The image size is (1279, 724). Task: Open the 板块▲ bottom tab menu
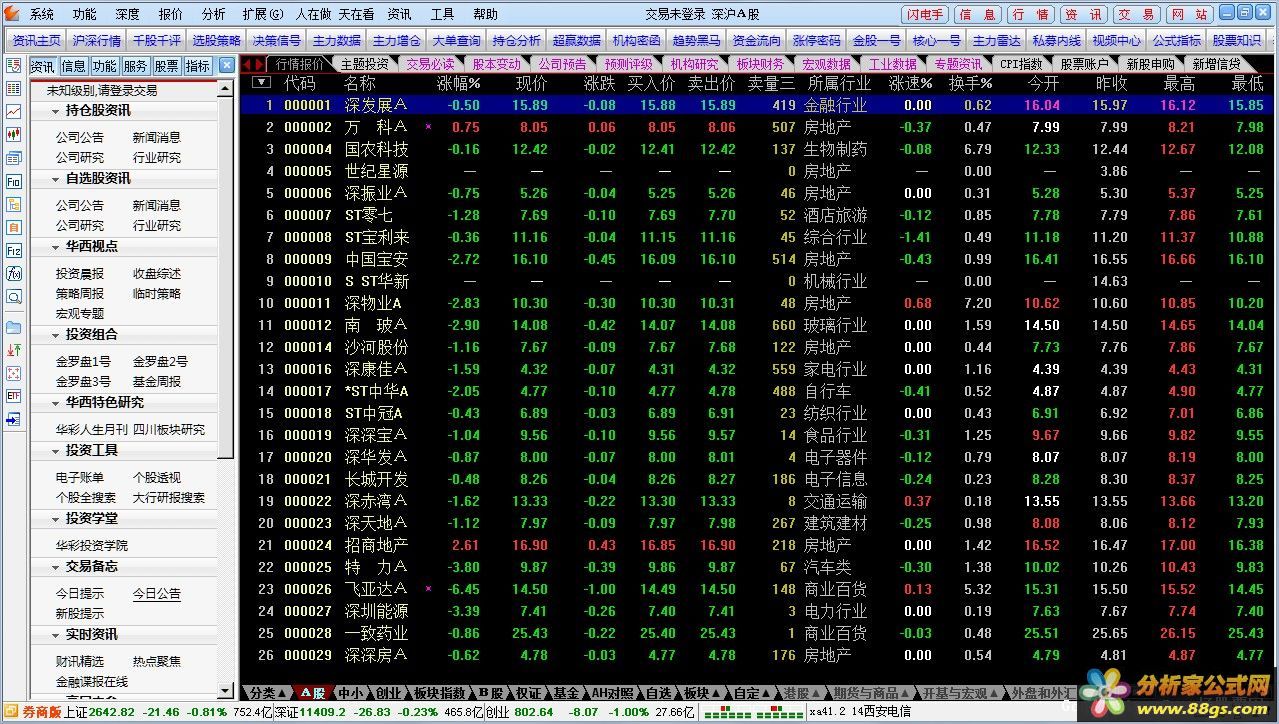coord(703,693)
